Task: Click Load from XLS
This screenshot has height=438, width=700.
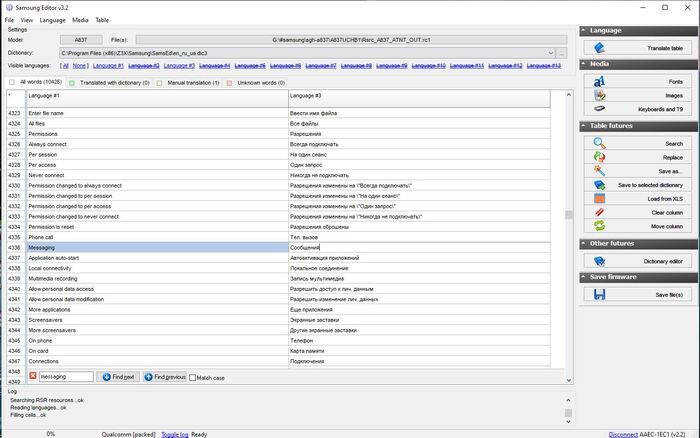Action: pos(638,199)
